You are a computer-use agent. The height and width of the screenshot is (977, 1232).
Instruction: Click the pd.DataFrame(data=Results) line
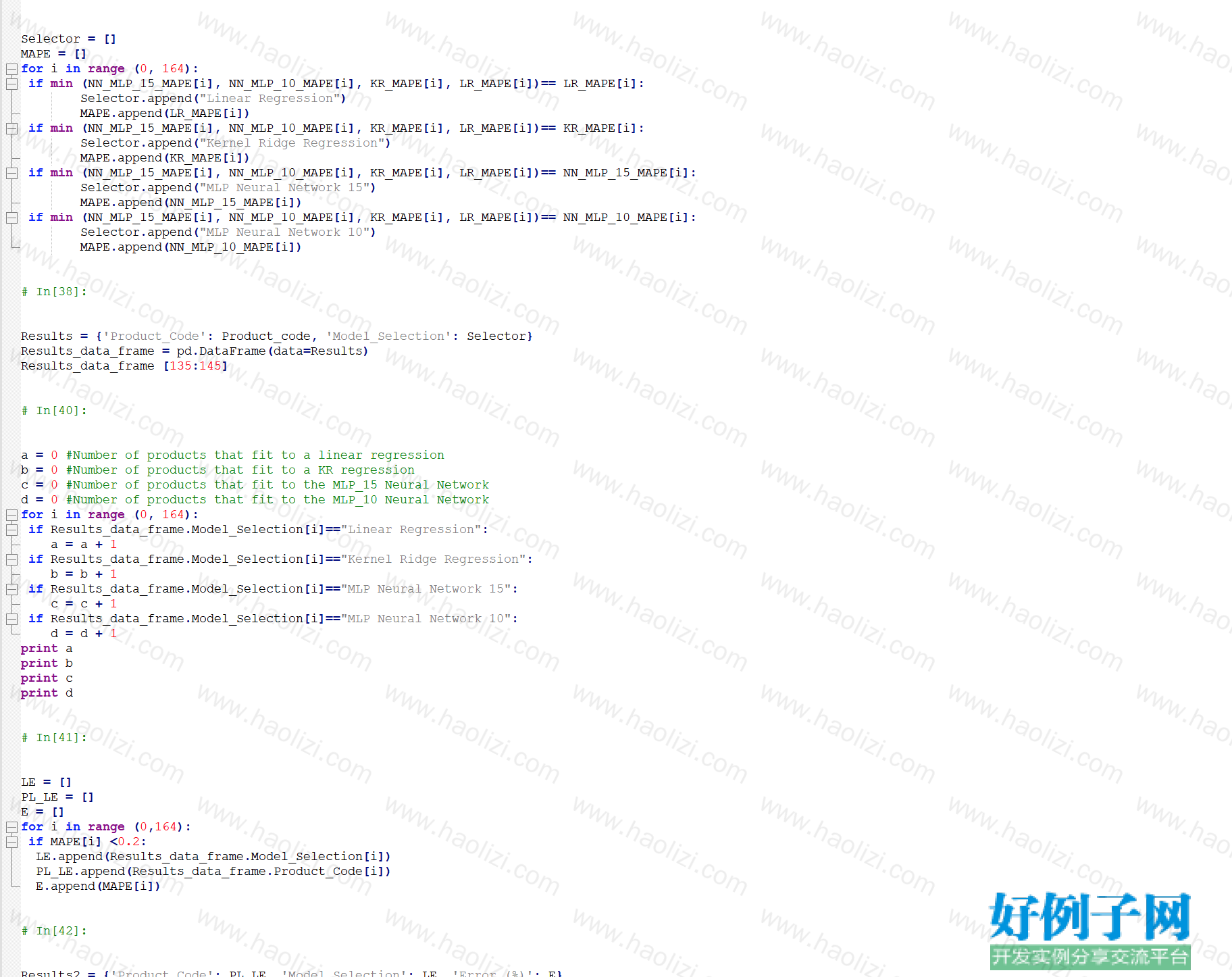(x=195, y=351)
